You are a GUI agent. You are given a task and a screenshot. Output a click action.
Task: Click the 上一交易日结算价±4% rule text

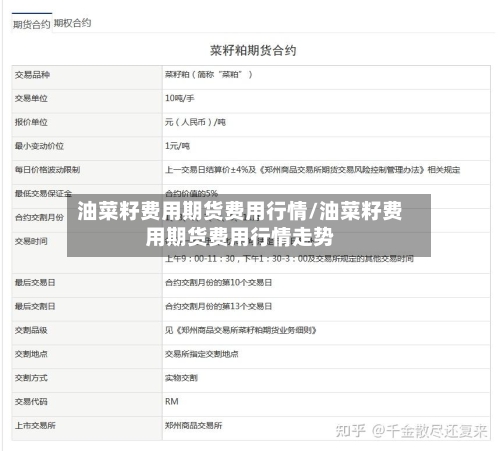click(x=312, y=170)
